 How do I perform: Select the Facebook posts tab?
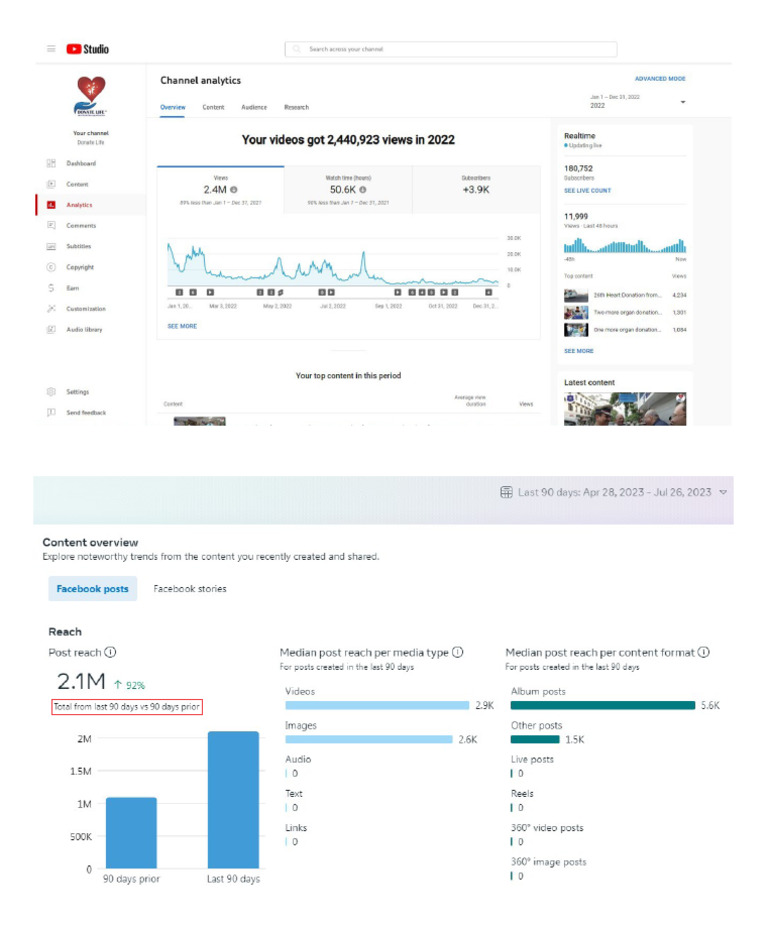click(92, 589)
